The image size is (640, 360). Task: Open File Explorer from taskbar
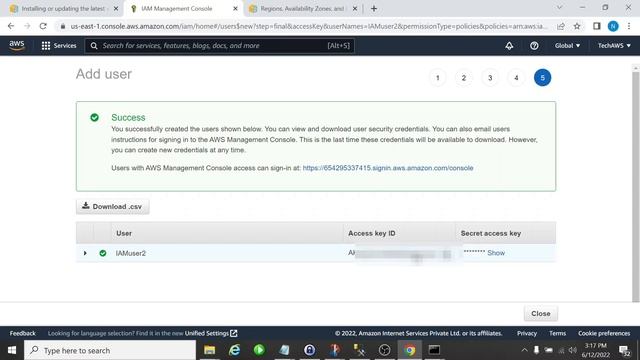click(x=209, y=350)
